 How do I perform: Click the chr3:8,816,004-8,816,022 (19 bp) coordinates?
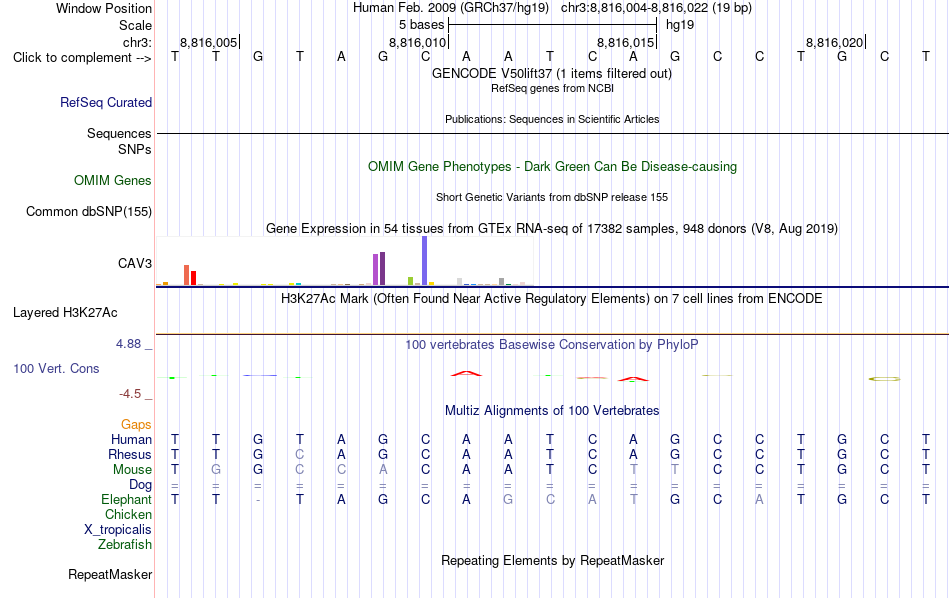(x=656, y=8)
